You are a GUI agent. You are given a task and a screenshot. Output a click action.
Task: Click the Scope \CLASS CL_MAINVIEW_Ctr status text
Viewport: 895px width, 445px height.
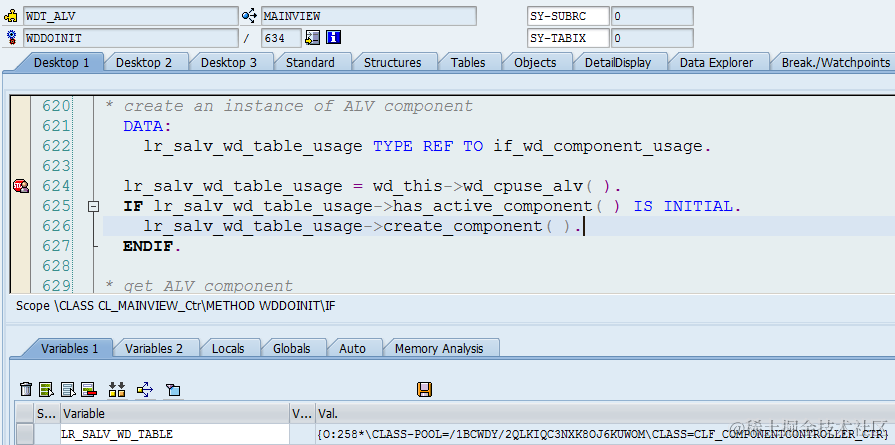[175, 306]
